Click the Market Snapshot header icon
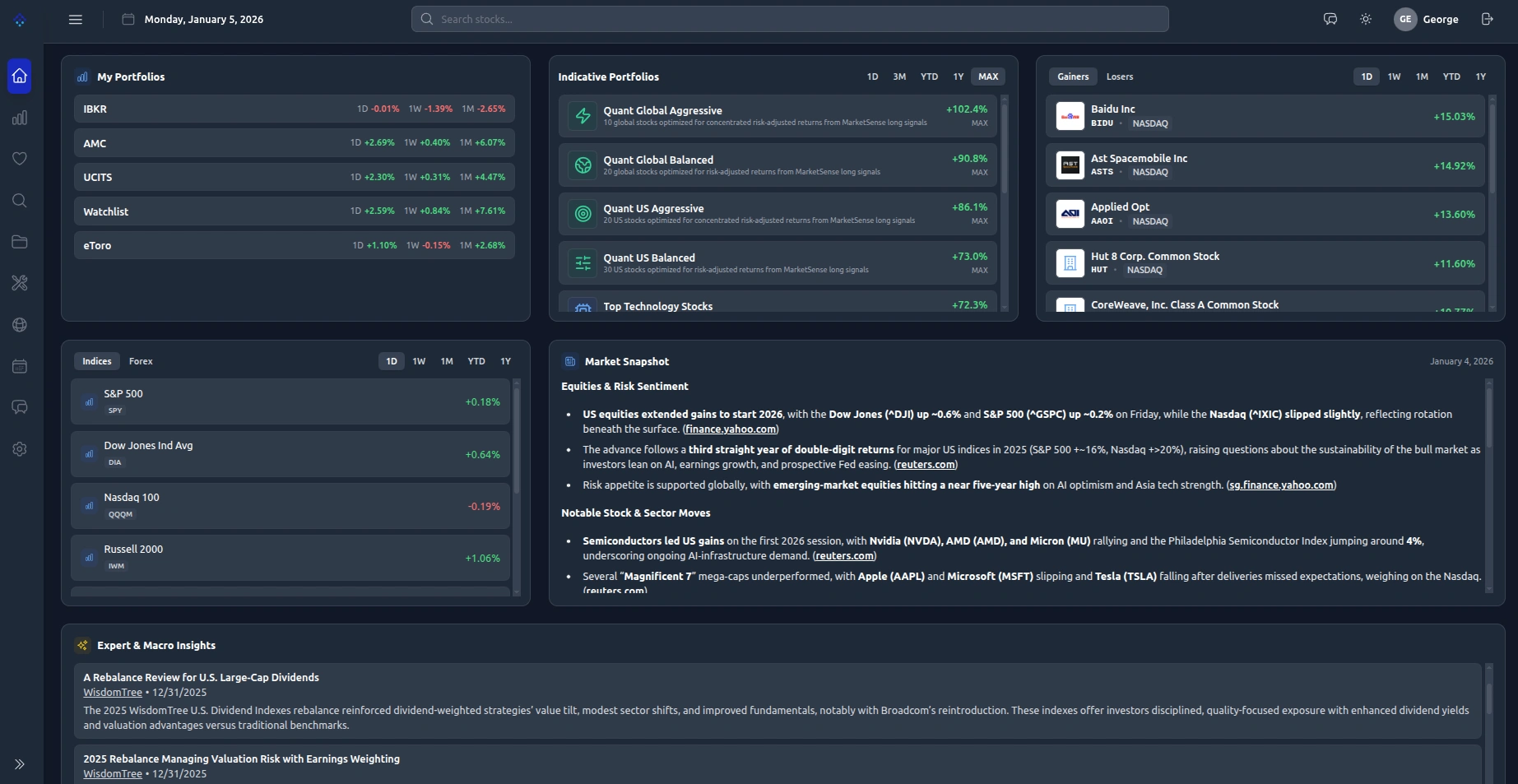 570,361
